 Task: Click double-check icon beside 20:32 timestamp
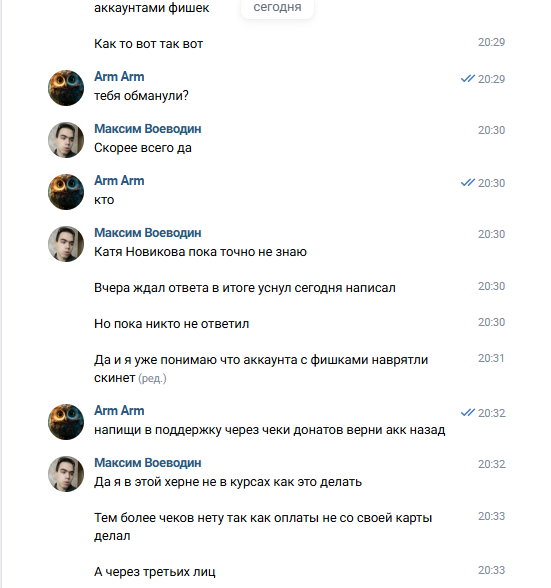[468, 413]
